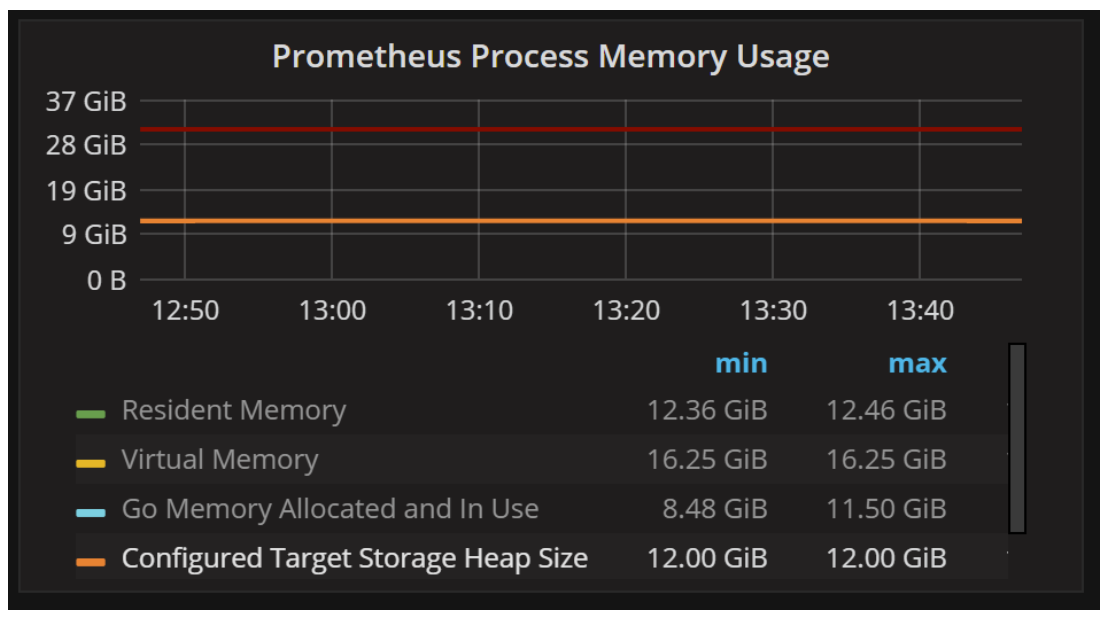Toggle the Resident Memory series in legend

[233, 410]
